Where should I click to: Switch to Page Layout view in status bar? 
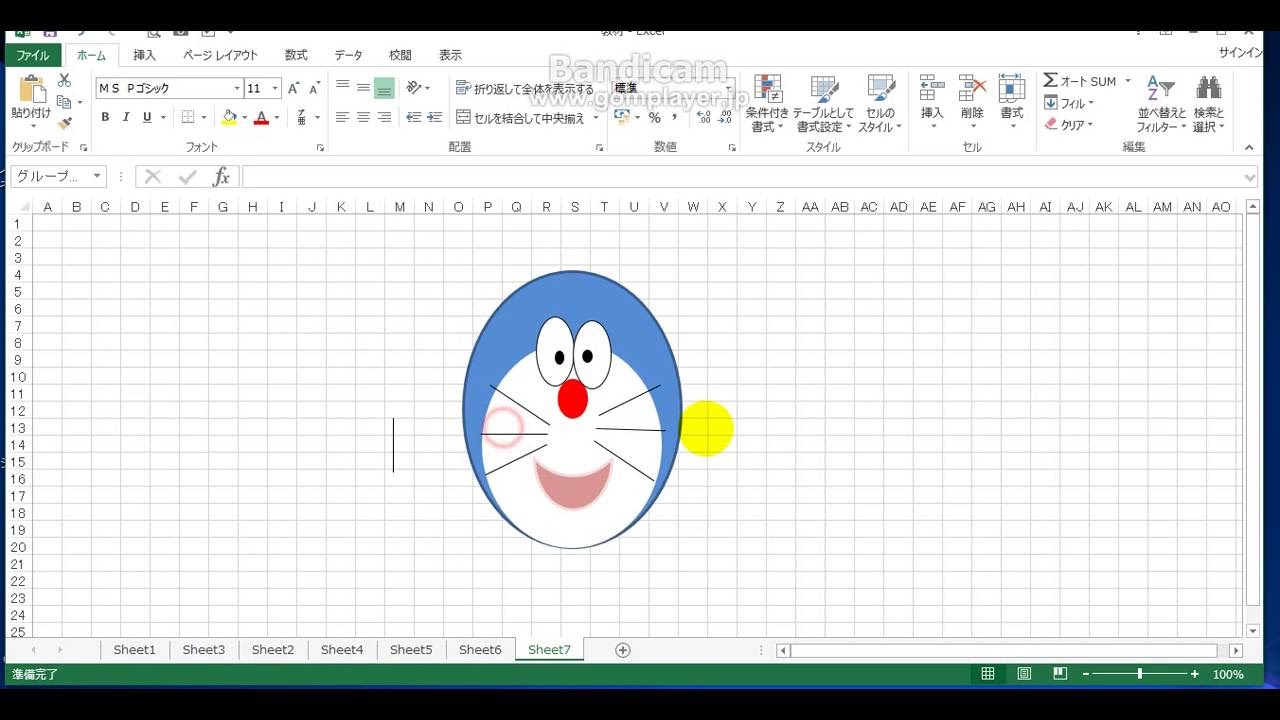point(1024,674)
